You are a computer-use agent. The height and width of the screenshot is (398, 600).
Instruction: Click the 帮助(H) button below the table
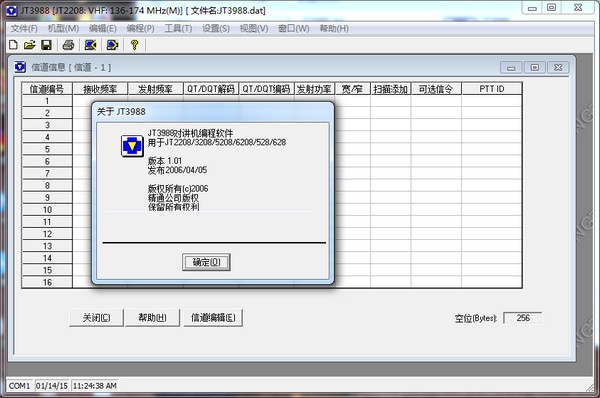[152, 318]
